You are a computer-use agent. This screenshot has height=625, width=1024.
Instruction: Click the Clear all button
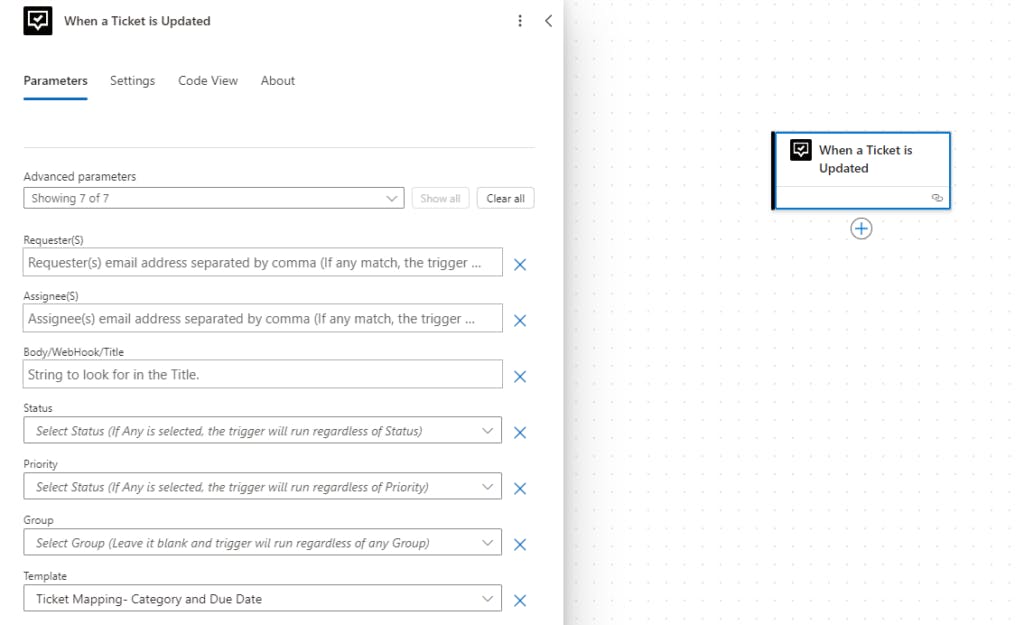point(505,198)
